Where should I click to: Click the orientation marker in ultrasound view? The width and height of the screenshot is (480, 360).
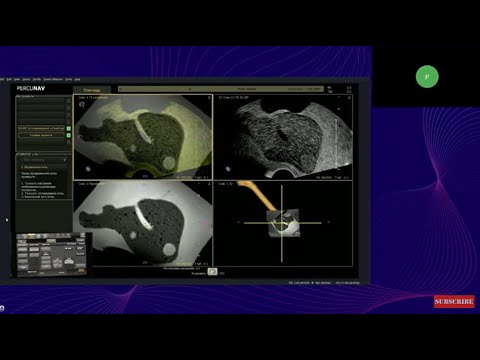(x=228, y=169)
